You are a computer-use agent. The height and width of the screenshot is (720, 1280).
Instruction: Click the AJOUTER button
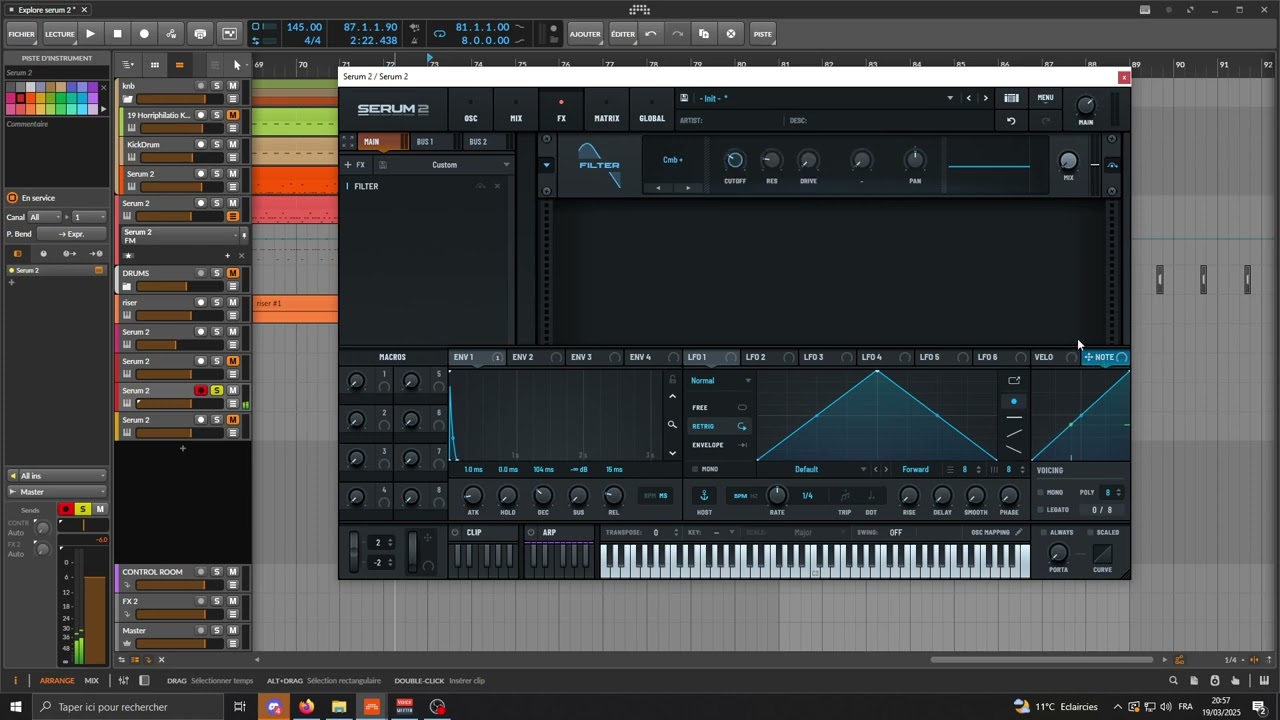pyautogui.click(x=585, y=34)
